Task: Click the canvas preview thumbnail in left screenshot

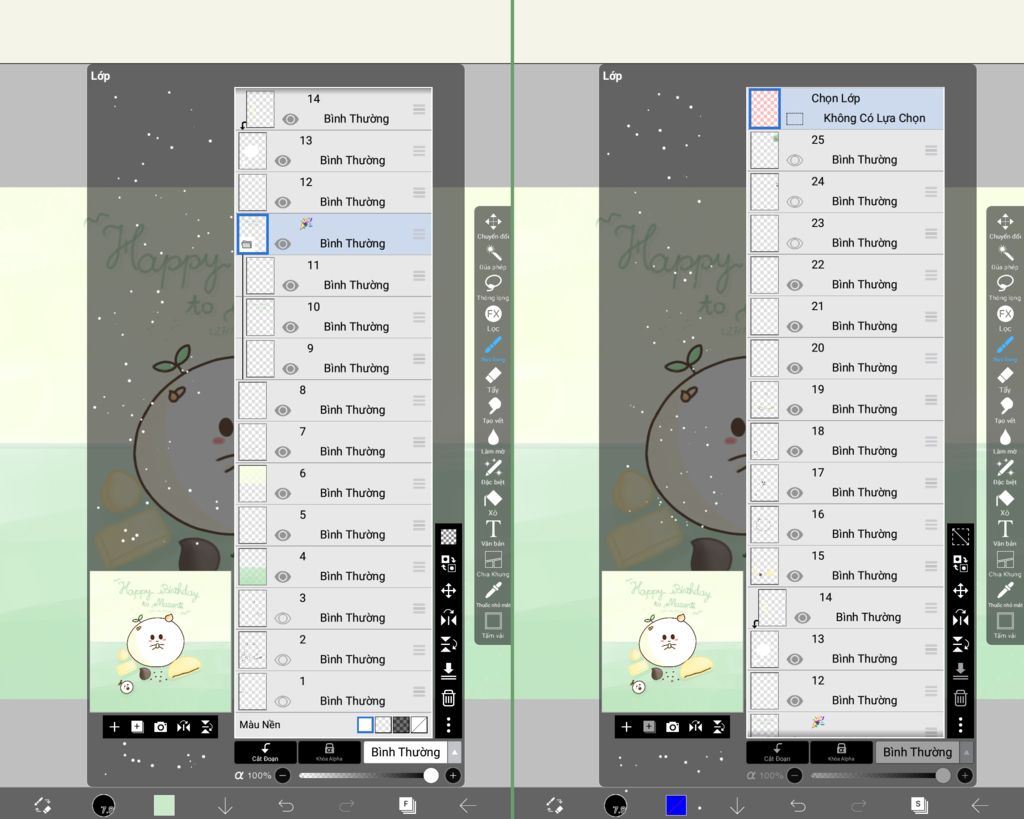Action: [160, 641]
